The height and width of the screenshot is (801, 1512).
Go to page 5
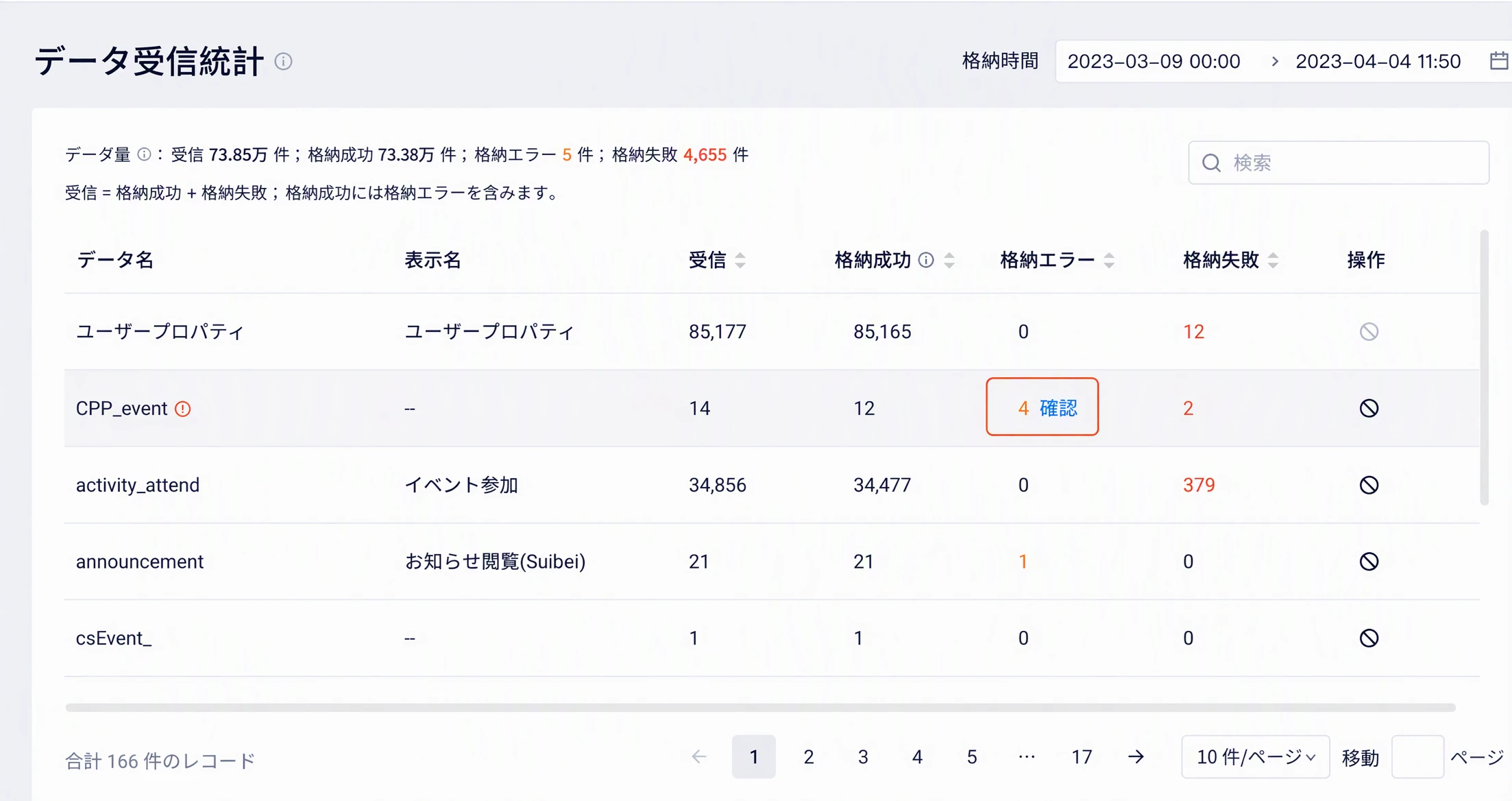coord(972,757)
